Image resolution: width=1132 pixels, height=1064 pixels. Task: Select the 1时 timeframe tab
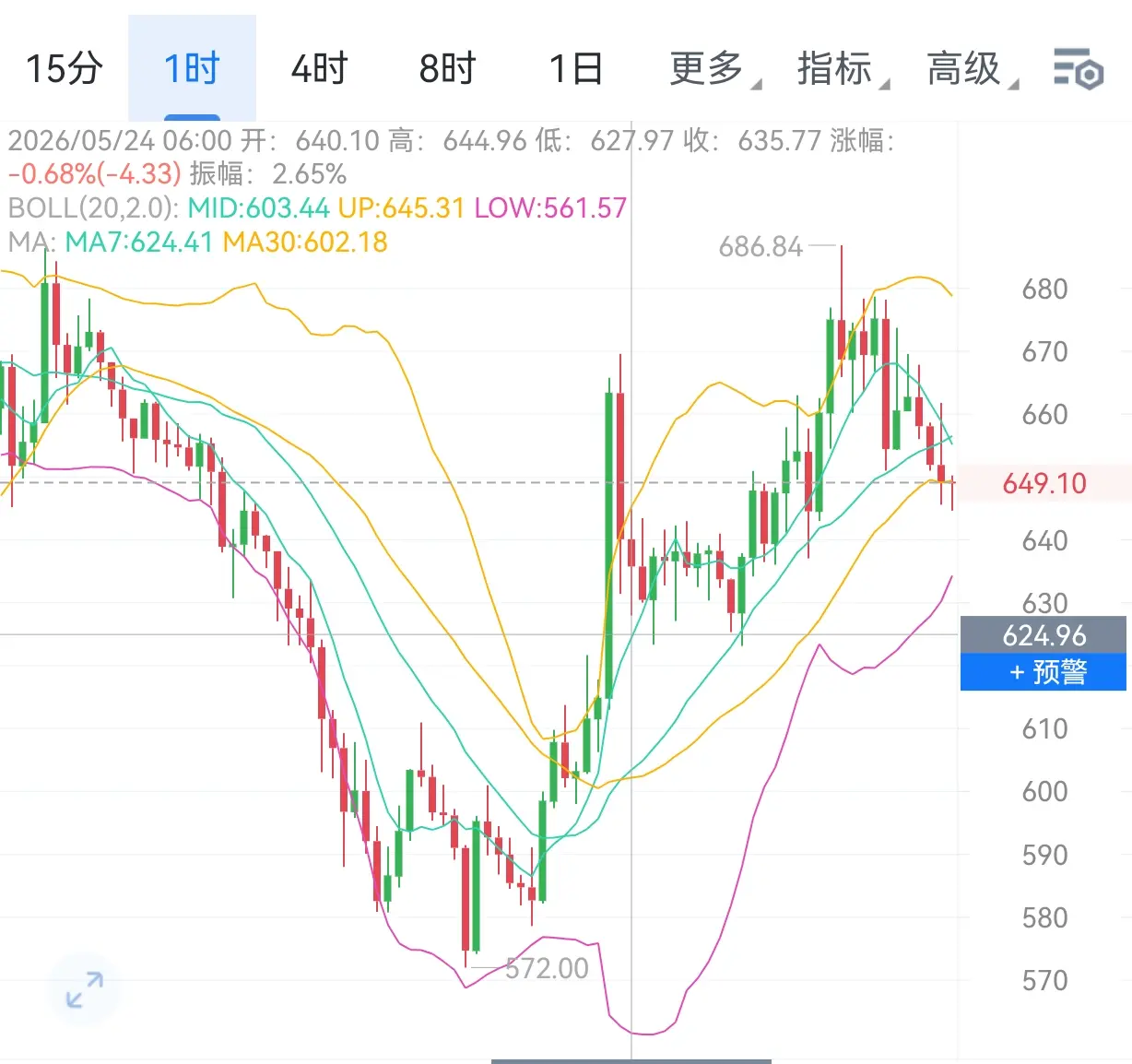click(x=192, y=69)
